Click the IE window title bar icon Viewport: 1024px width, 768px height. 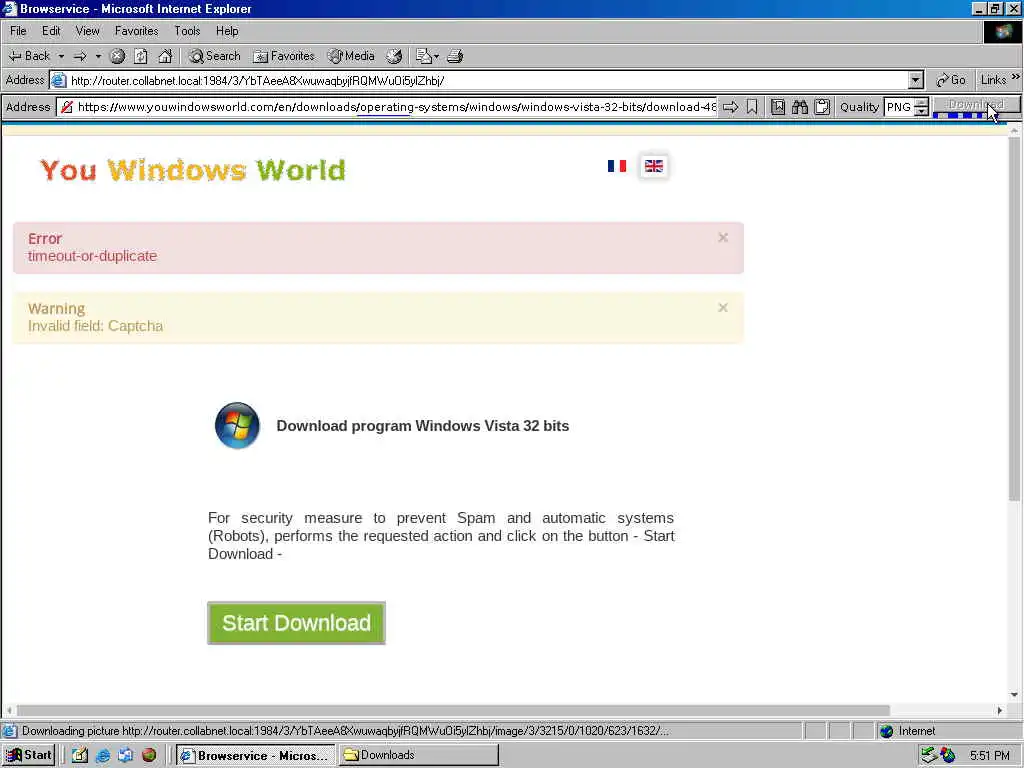coord(9,9)
